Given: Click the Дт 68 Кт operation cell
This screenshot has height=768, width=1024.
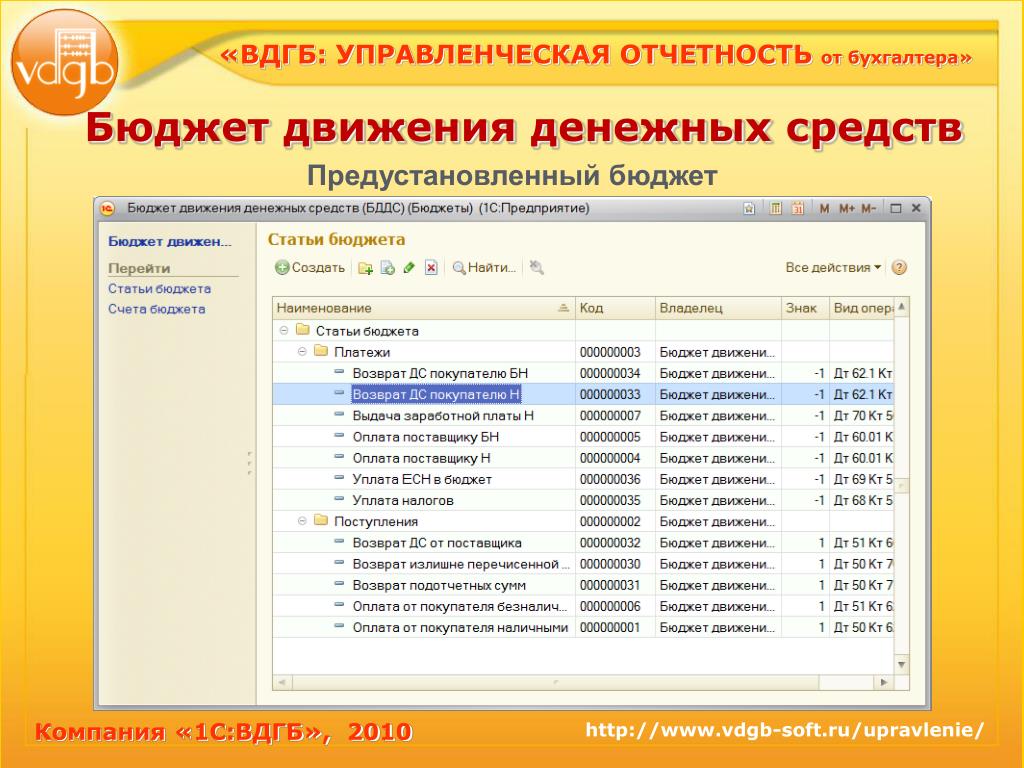Looking at the screenshot, I should pos(861,500).
